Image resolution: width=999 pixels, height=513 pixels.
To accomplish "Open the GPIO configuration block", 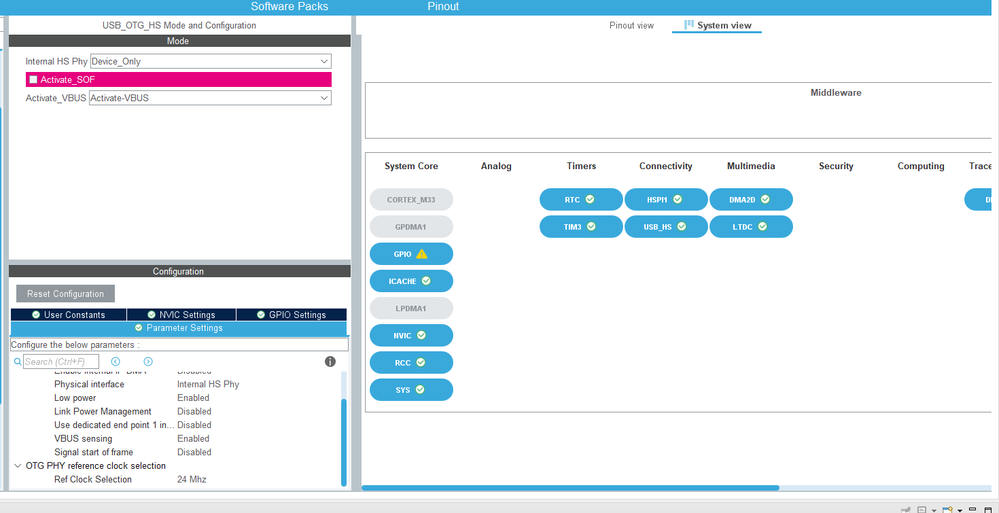I will pos(411,254).
